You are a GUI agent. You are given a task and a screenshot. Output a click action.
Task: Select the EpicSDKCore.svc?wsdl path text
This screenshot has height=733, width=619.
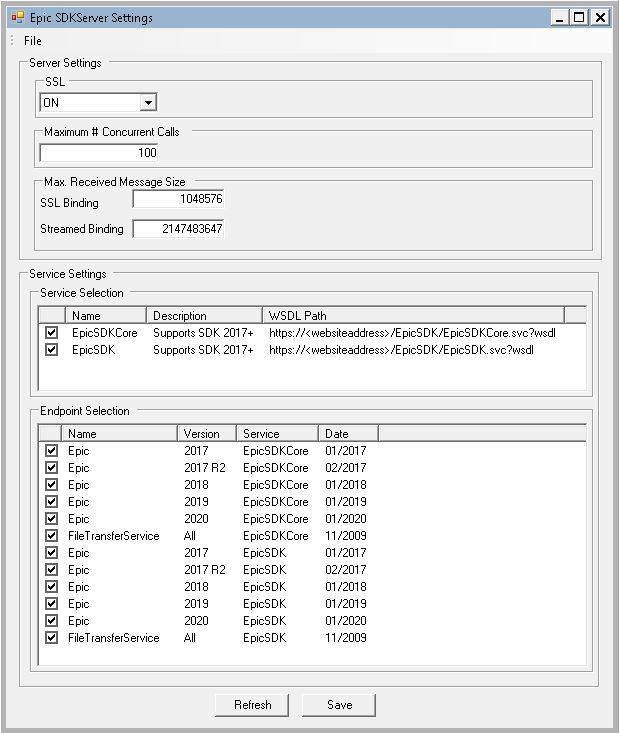412,333
